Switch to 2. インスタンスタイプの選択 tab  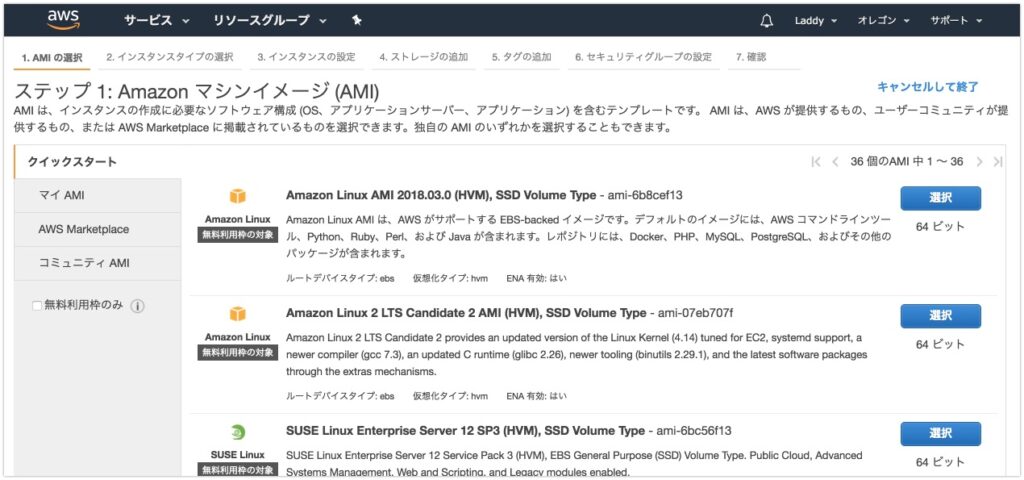[x=170, y=57]
